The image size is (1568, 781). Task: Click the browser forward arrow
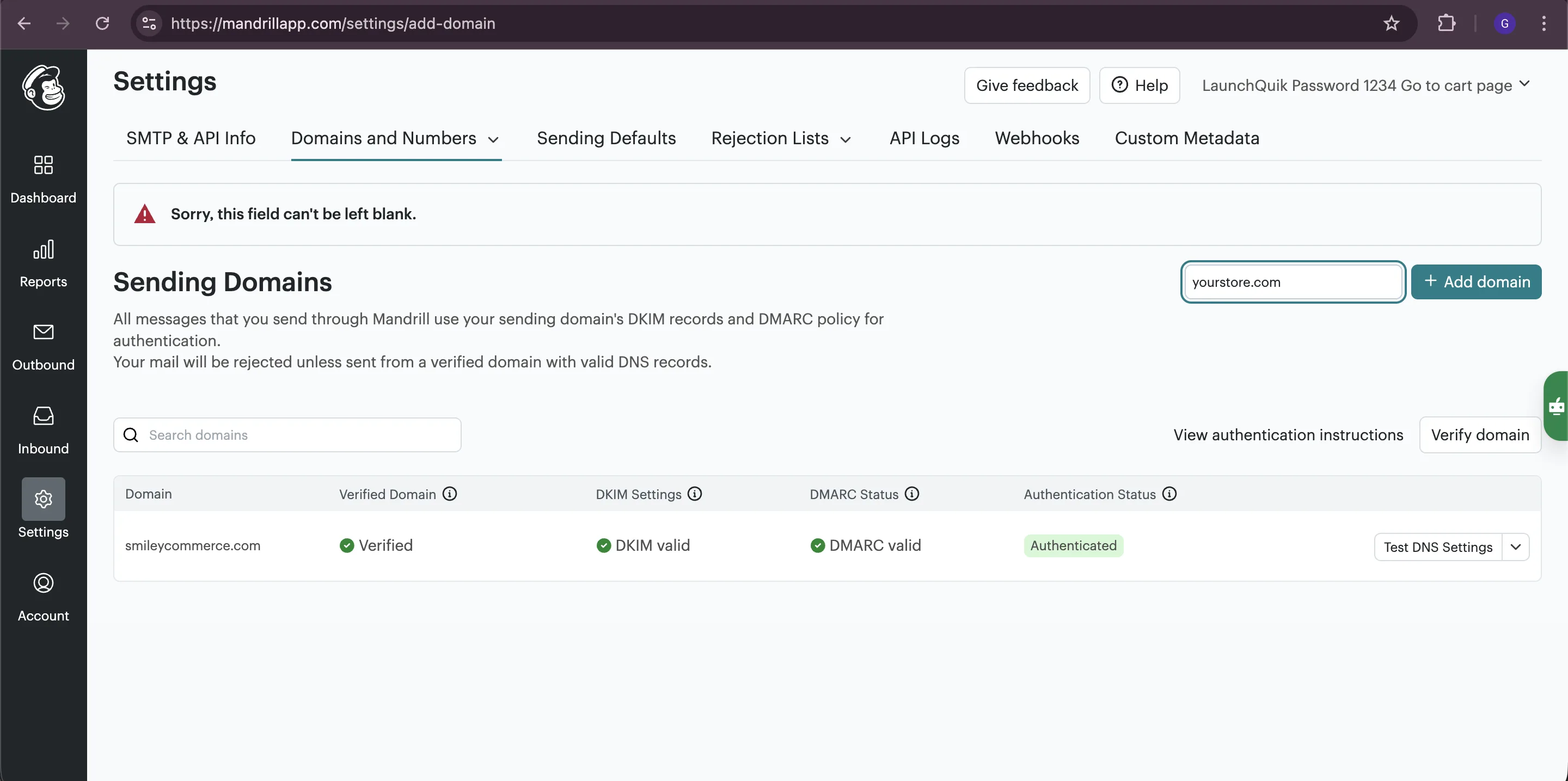coord(63,23)
